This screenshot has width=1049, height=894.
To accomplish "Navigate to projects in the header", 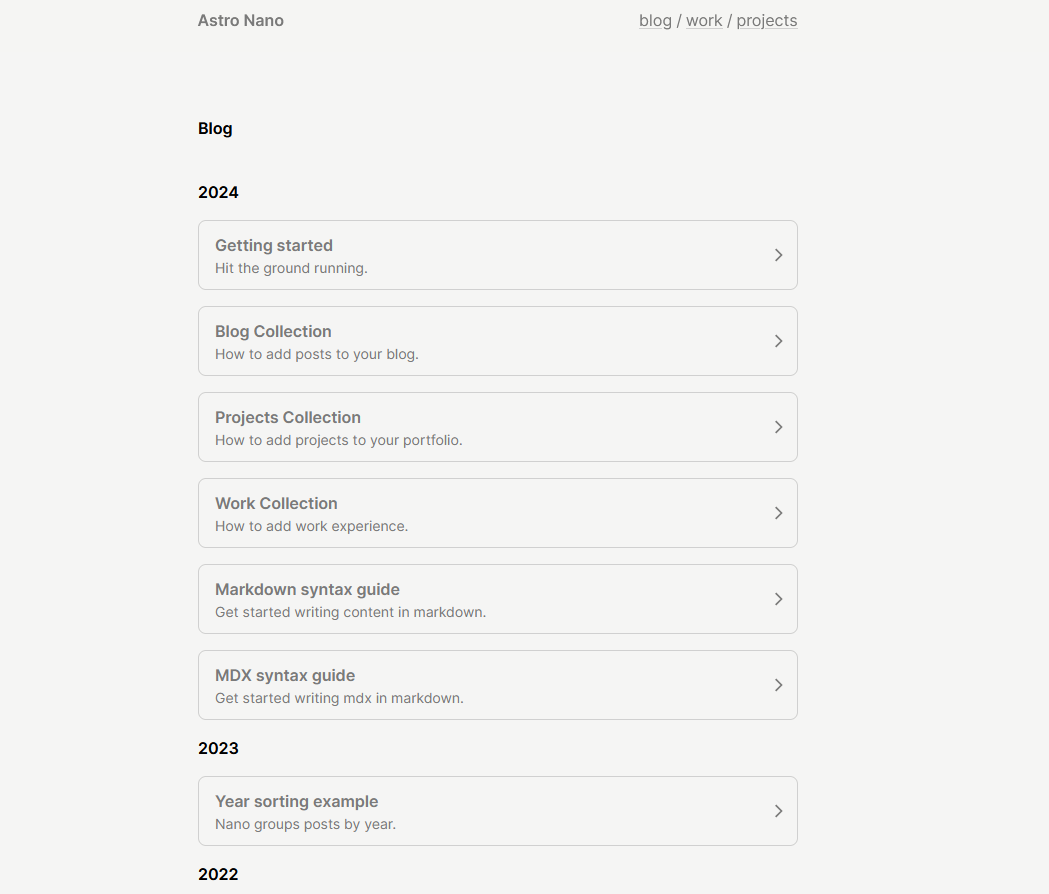I will click(x=767, y=21).
